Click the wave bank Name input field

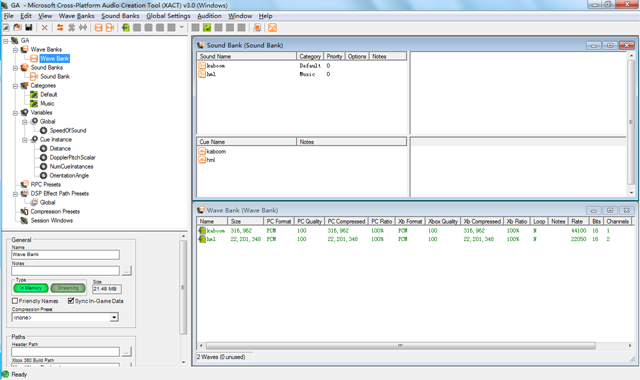(65, 255)
